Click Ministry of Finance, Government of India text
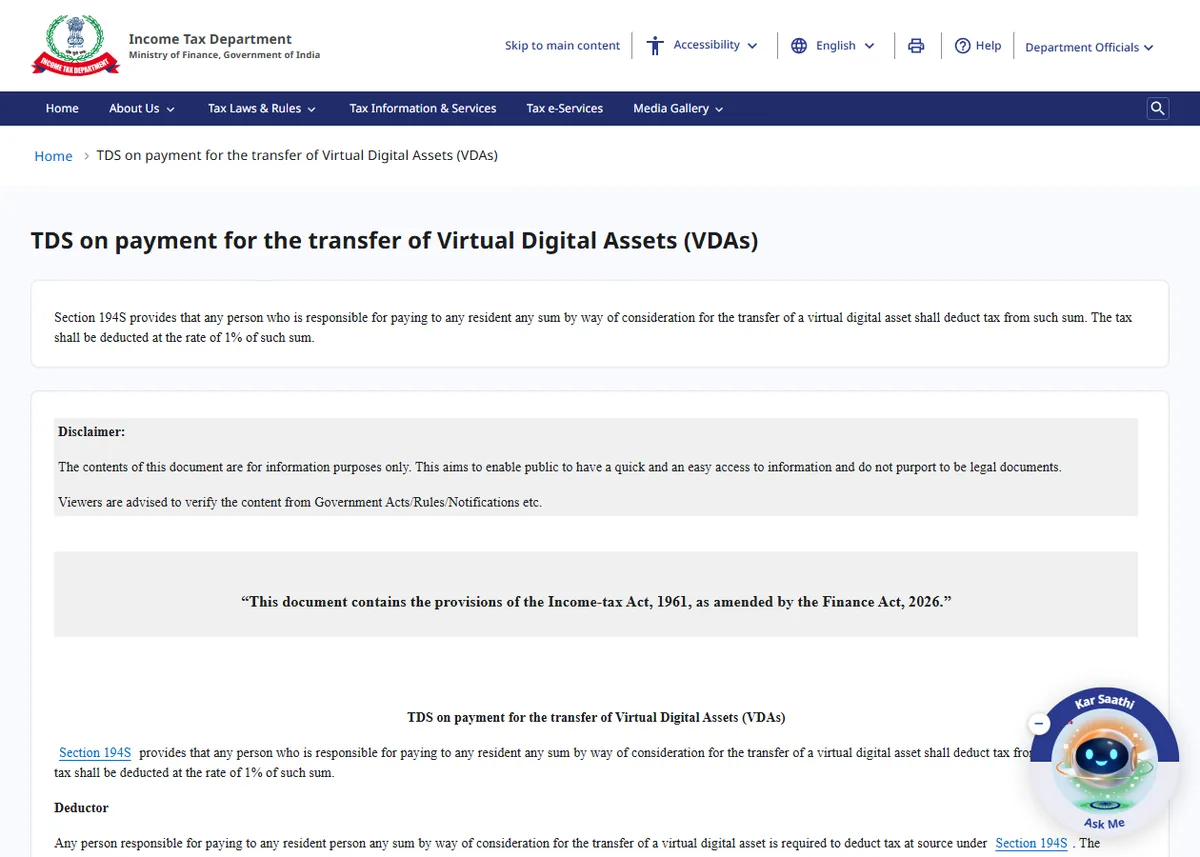The width and height of the screenshot is (1200, 857). 224,55
